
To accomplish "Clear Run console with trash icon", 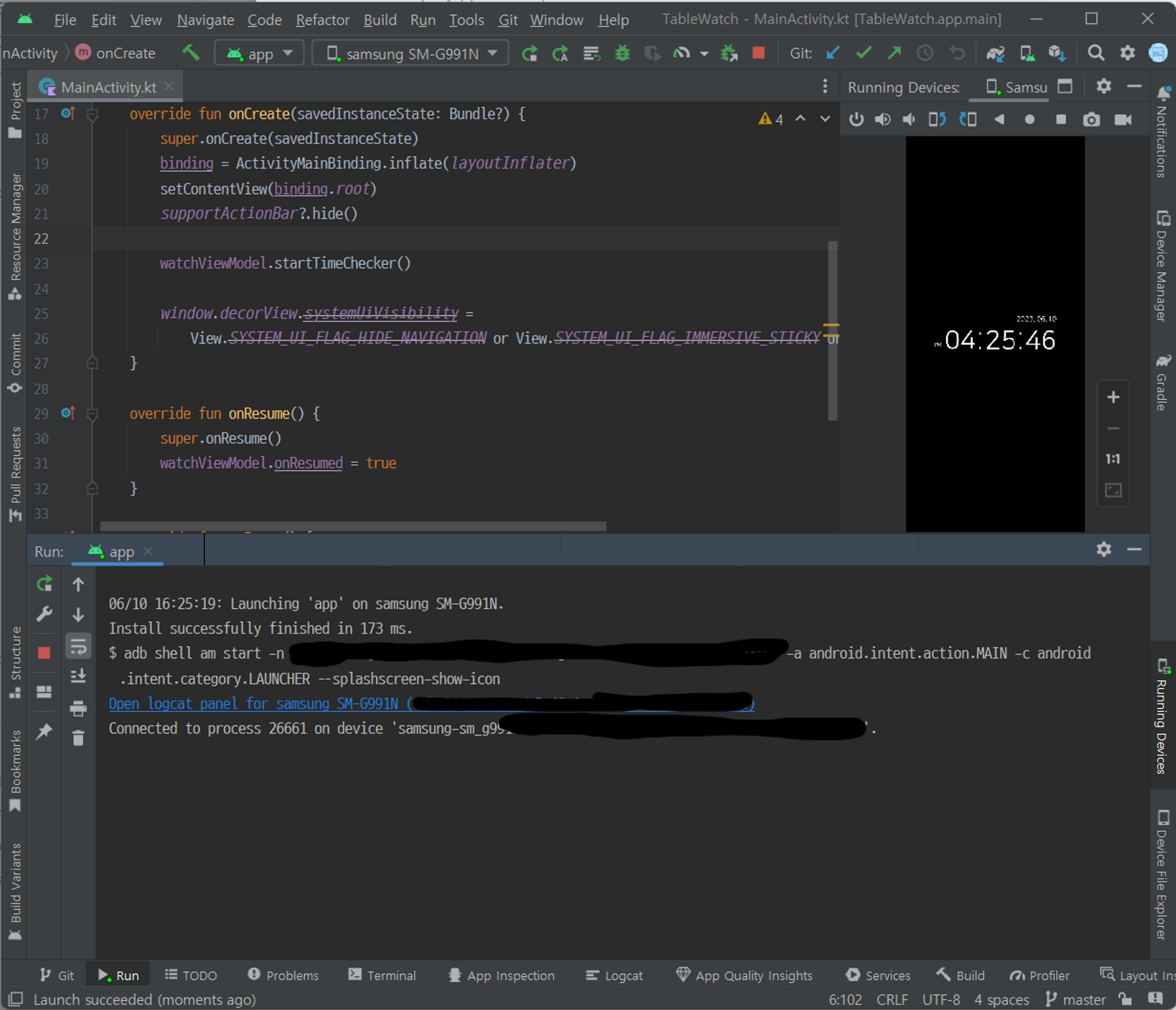I will coord(78,738).
